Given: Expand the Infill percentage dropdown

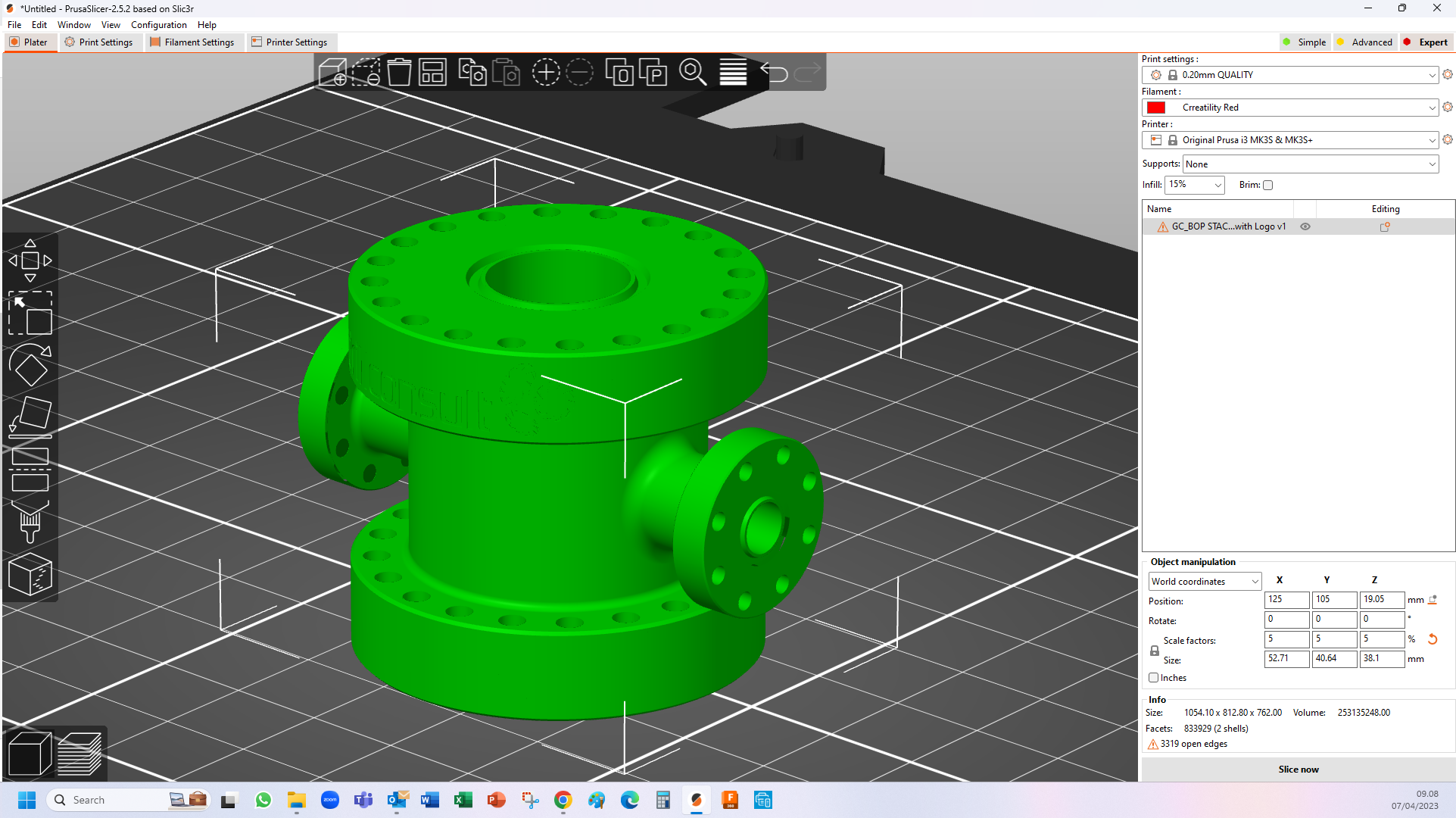Looking at the screenshot, I should tap(1194, 185).
